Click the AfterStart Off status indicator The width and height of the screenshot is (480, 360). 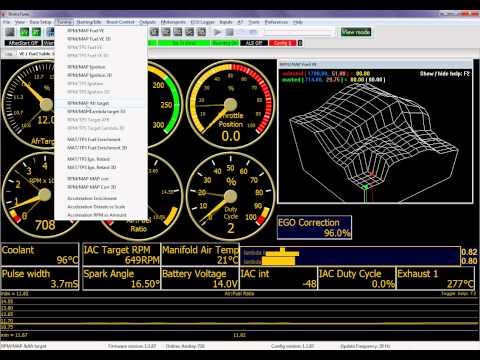(x=23, y=43)
